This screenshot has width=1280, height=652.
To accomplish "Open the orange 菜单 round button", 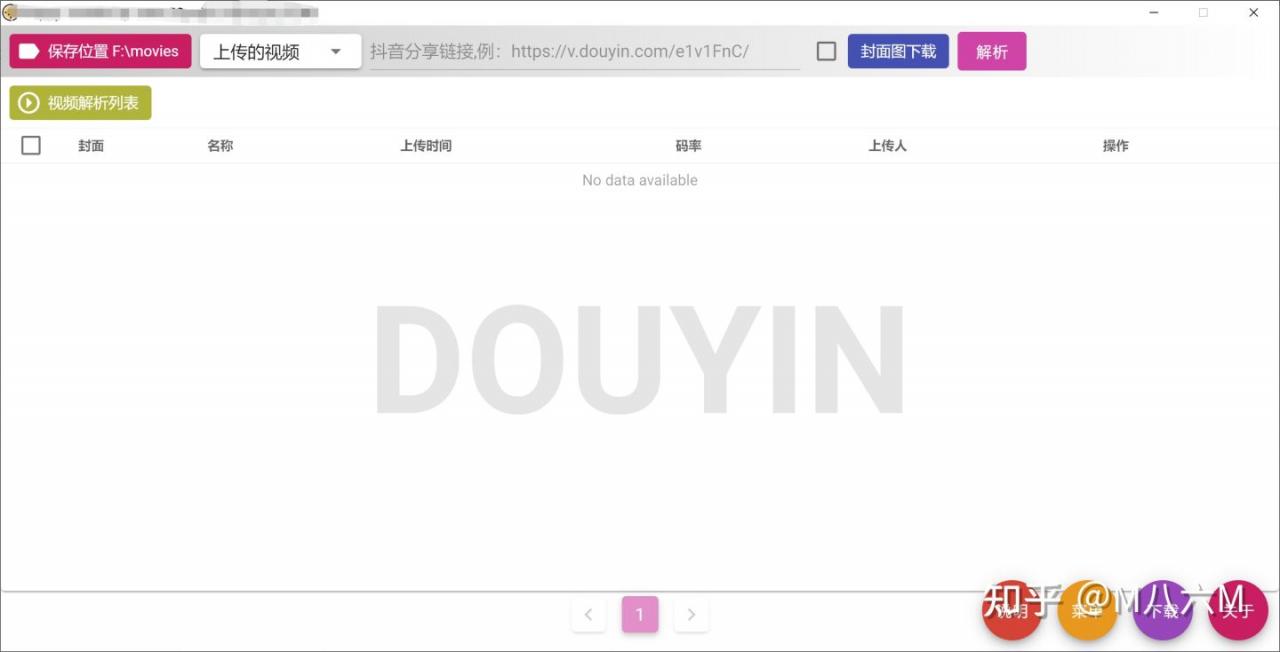I will pos(1087,610).
